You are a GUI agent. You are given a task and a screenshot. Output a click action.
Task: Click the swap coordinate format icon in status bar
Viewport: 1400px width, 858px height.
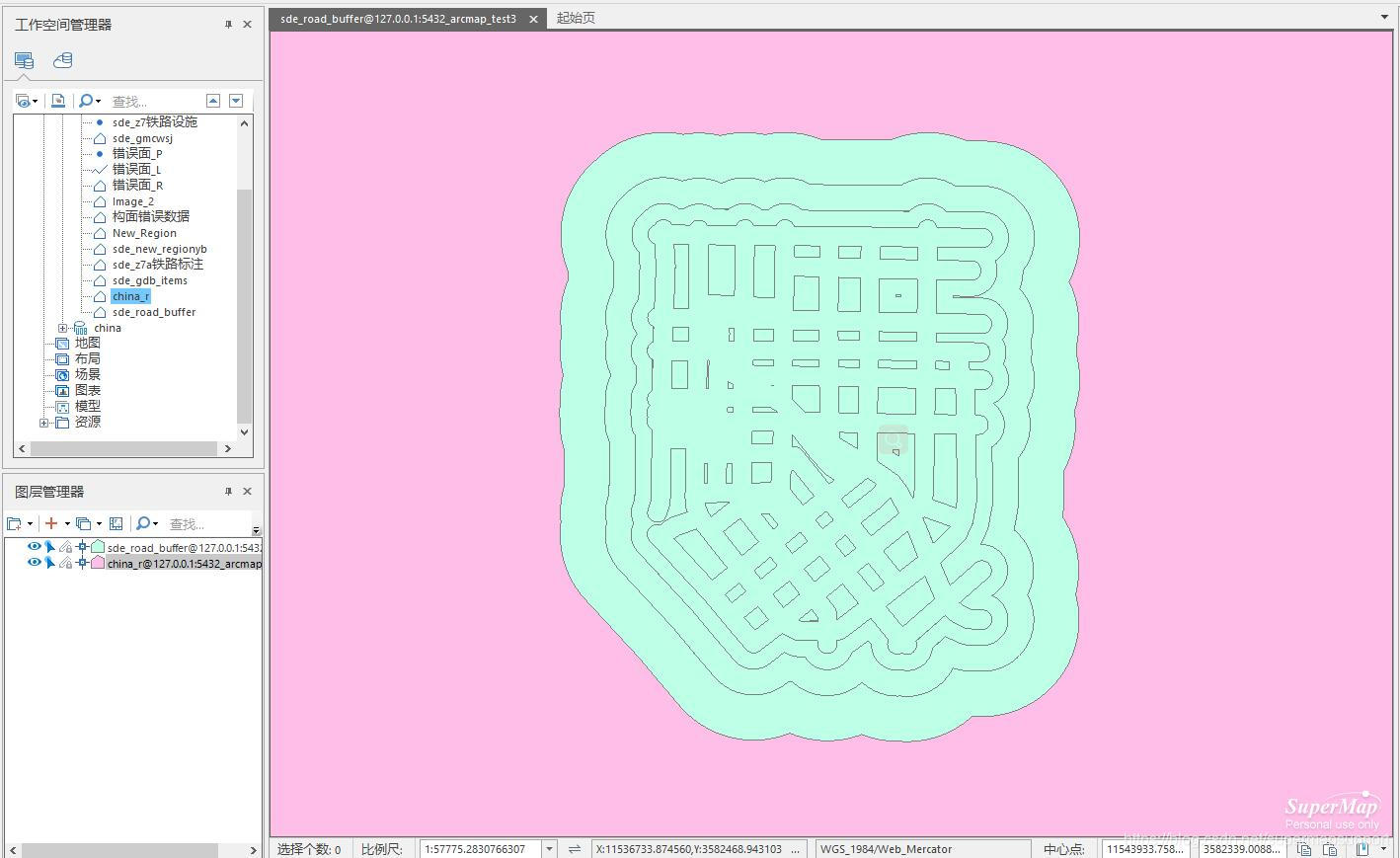click(x=575, y=849)
